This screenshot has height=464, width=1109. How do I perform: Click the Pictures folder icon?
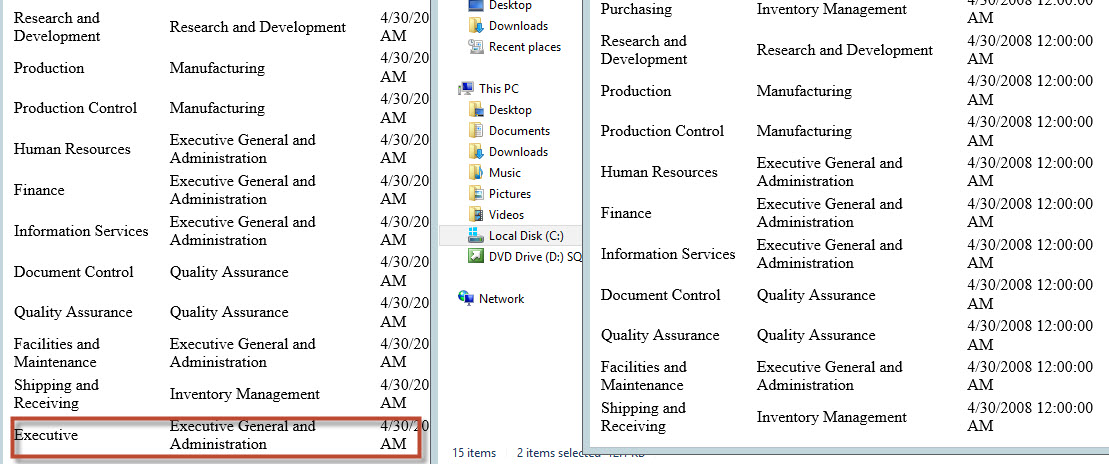click(476, 194)
